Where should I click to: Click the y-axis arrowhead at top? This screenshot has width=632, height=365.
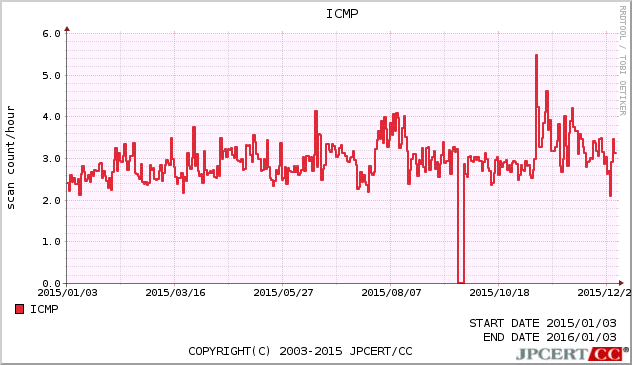(67, 29)
